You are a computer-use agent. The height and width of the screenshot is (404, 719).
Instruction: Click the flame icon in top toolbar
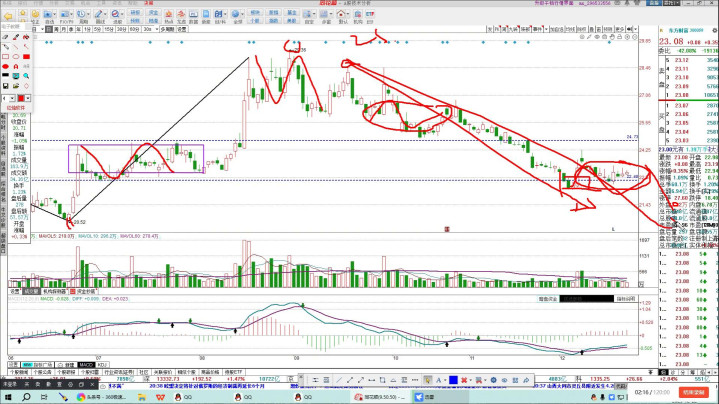pos(169,15)
